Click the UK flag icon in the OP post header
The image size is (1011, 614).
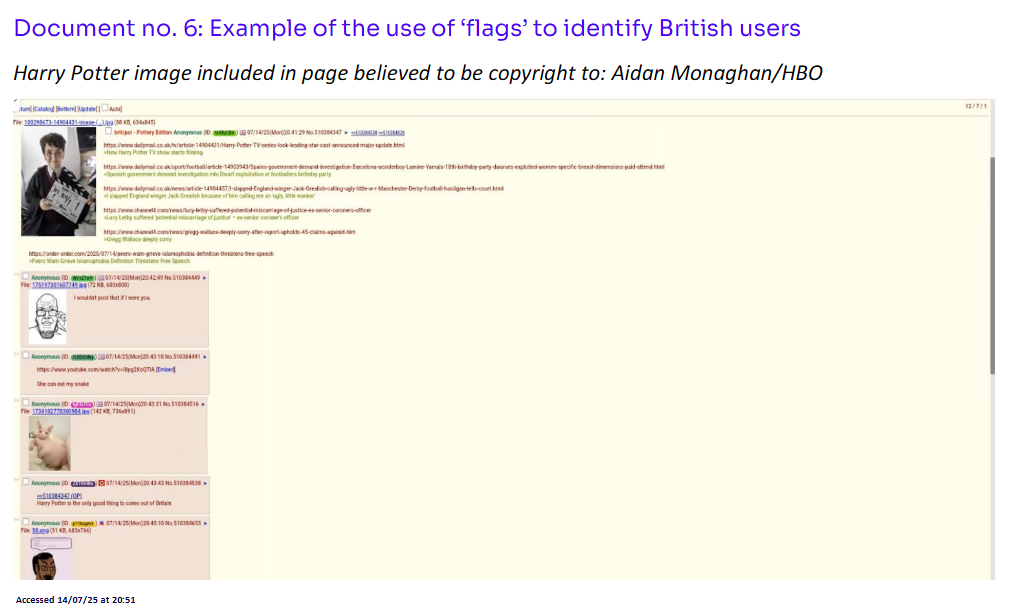pyautogui.click(x=242, y=133)
